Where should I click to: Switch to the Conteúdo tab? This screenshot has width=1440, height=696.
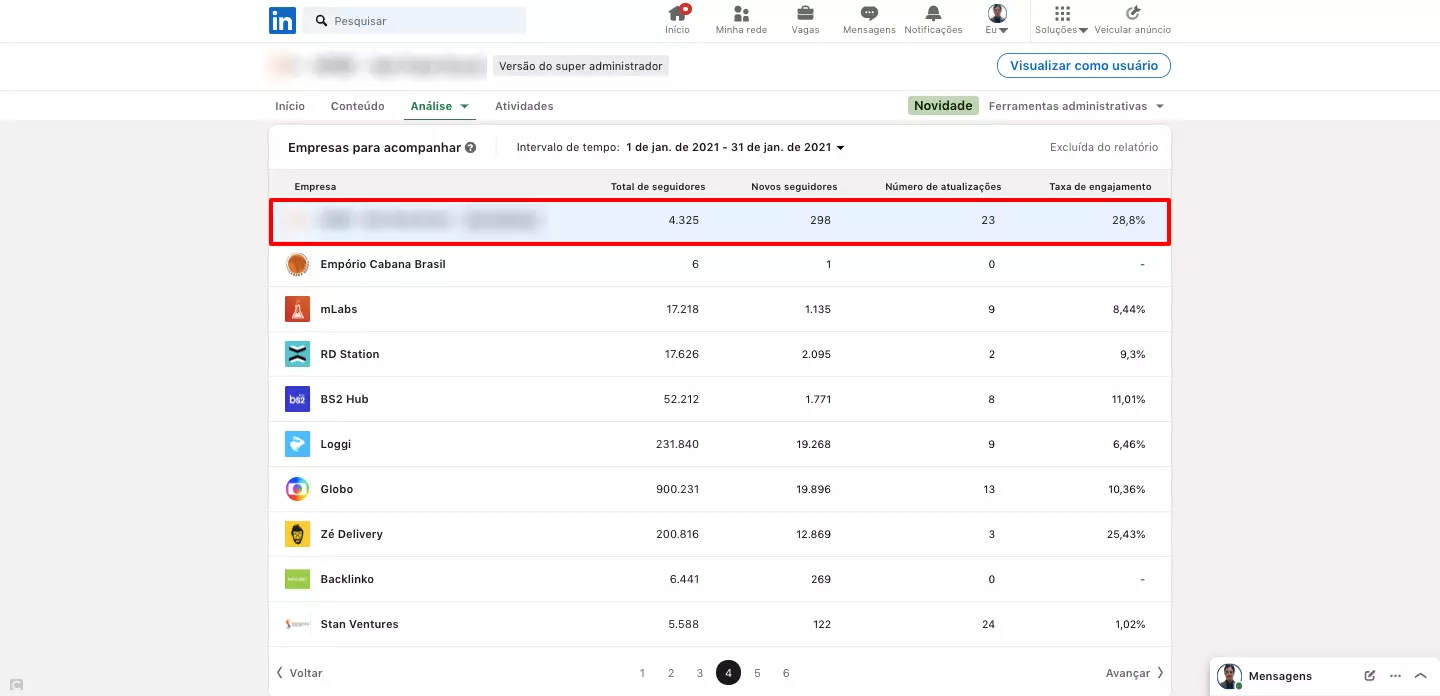click(357, 105)
